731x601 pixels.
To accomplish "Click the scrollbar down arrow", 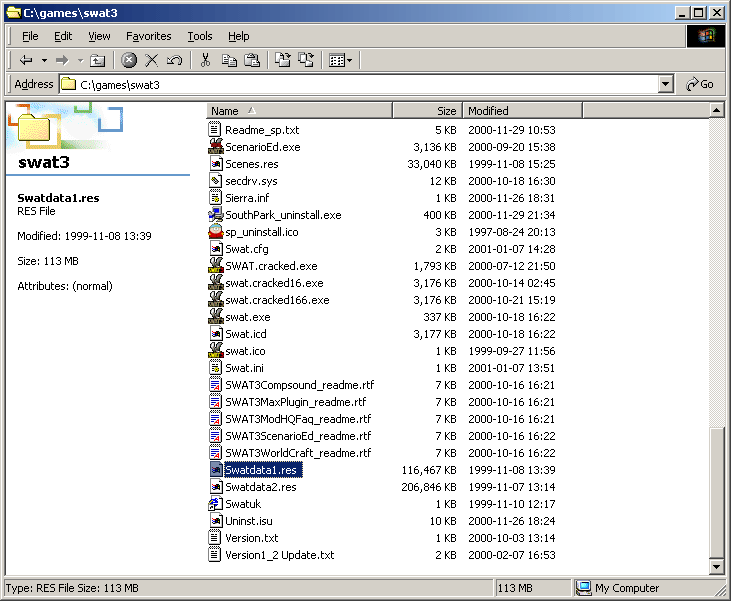I will (x=717, y=567).
